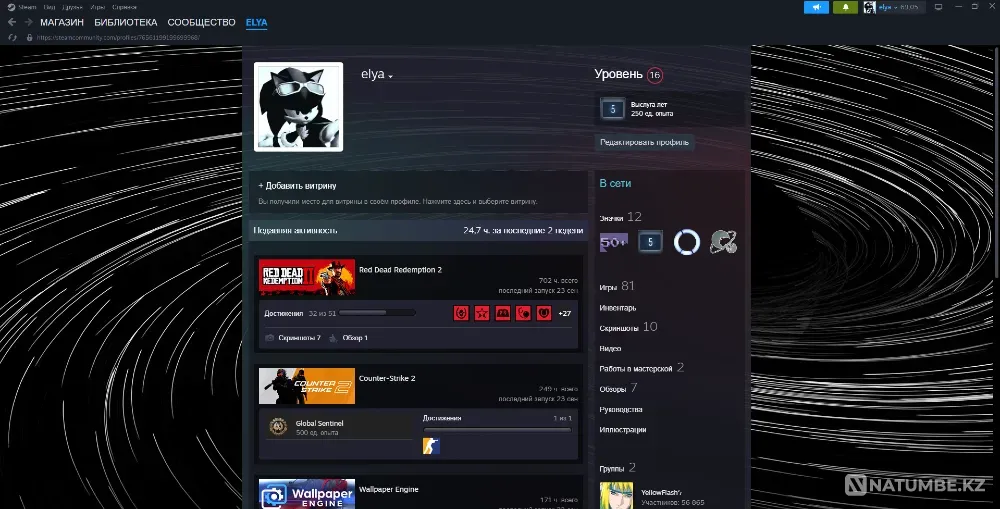Open the Вид menu
Screen dimensions: 1000x509
(x=49, y=7)
